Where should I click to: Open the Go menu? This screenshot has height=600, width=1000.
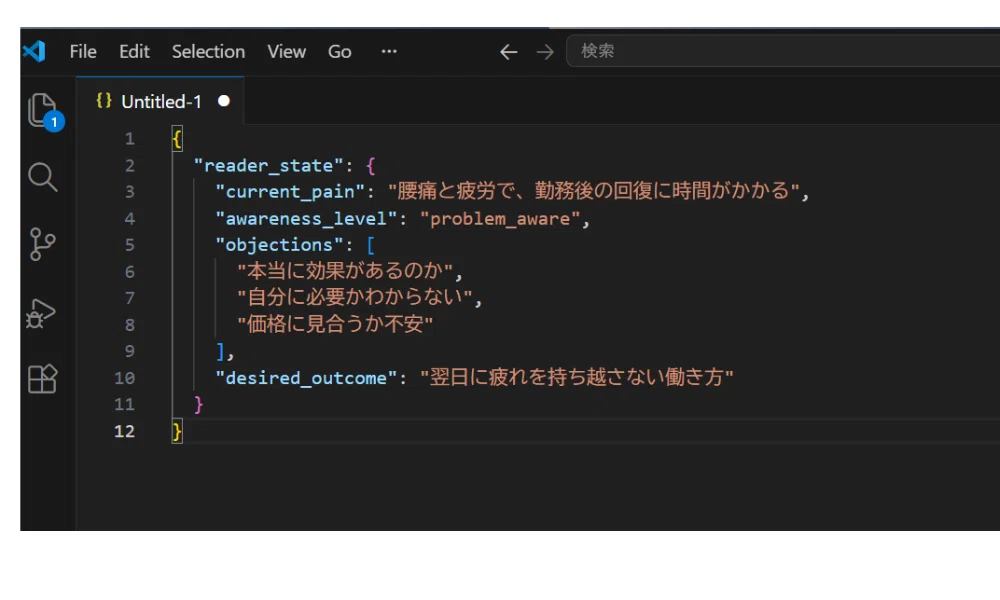tap(339, 52)
